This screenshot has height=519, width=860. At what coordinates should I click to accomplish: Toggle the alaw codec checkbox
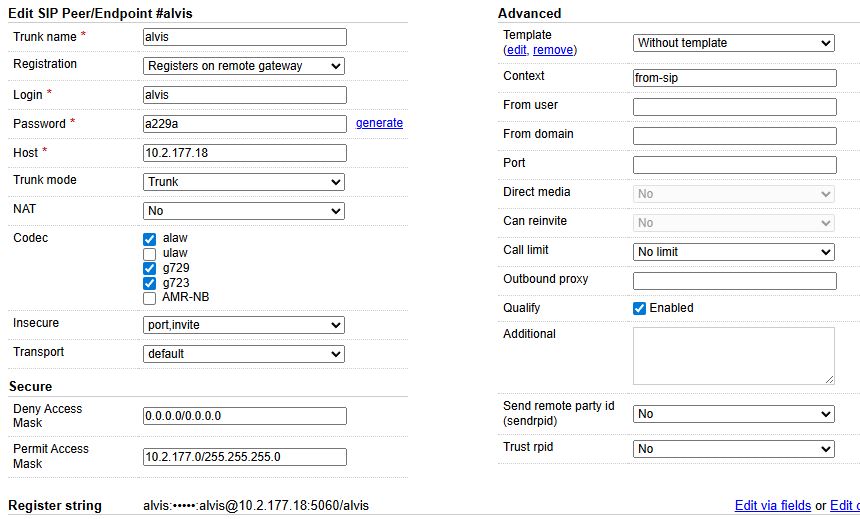tap(149, 239)
